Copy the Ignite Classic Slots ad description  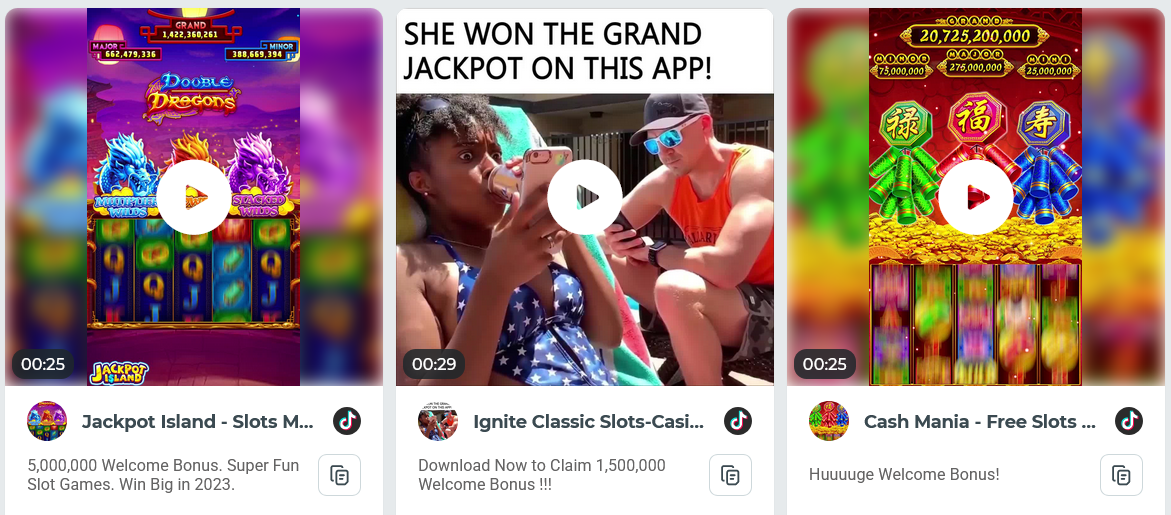tap(730, 475)
